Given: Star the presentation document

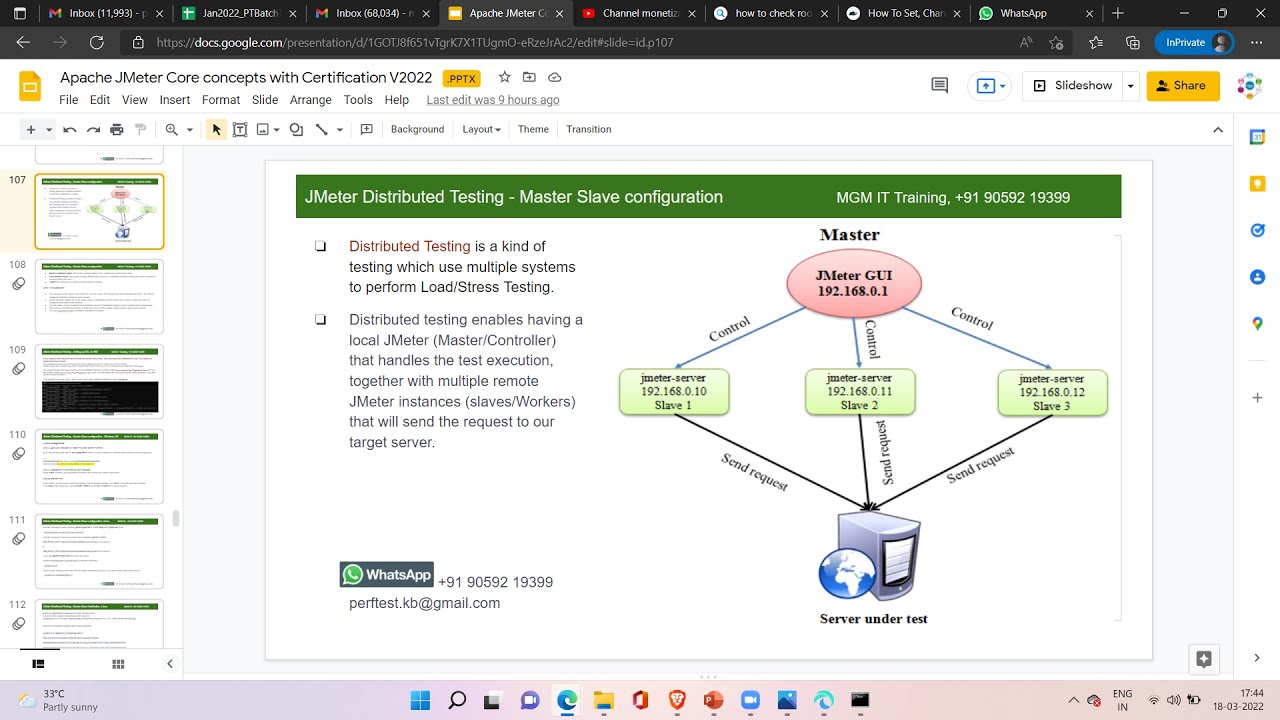Looking at the screenshot, I should click(x=505, y=77).
